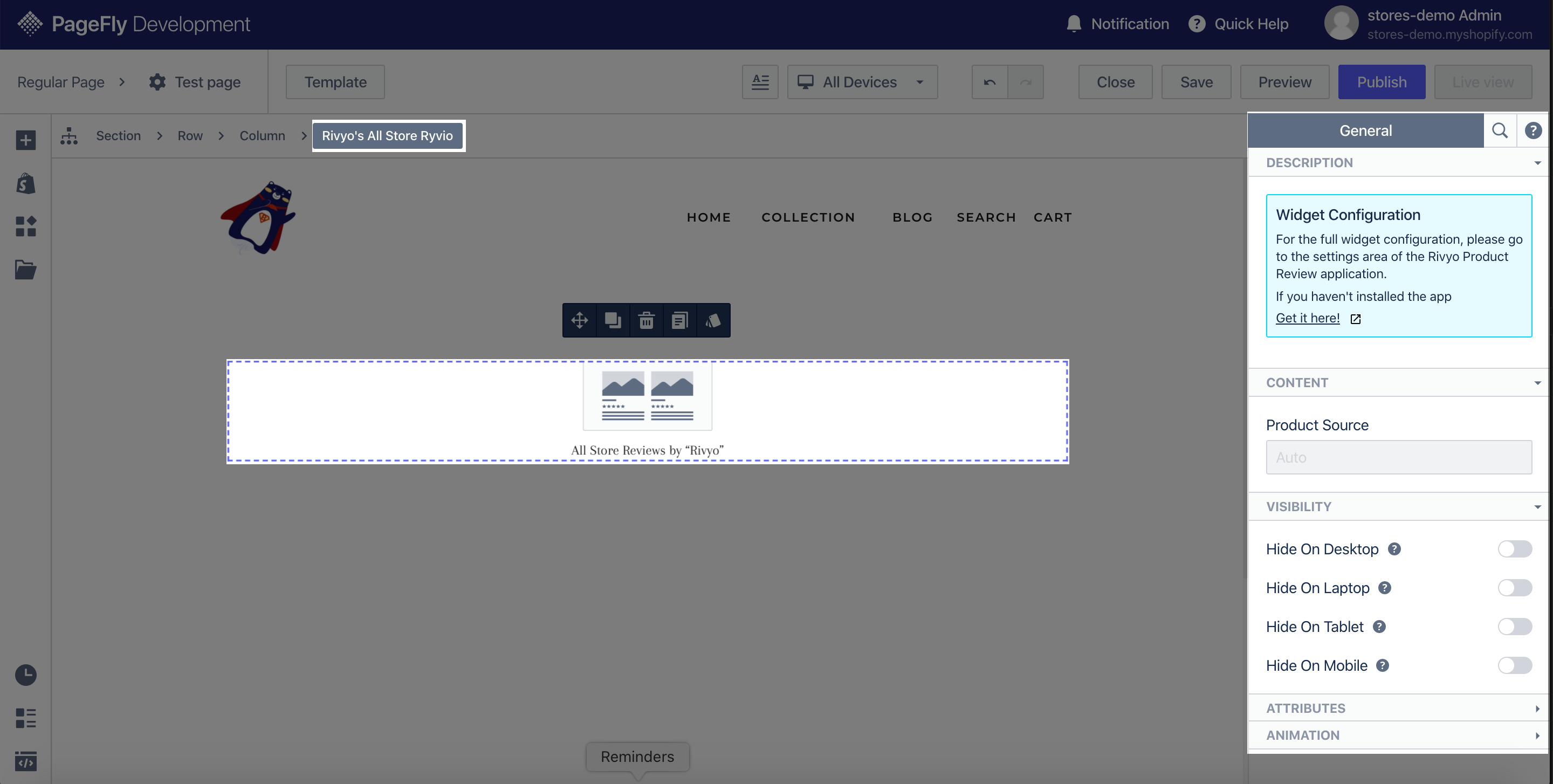
Task: Open the Test page settings gear
Action: pyautogui.click(x=157, y=82)
